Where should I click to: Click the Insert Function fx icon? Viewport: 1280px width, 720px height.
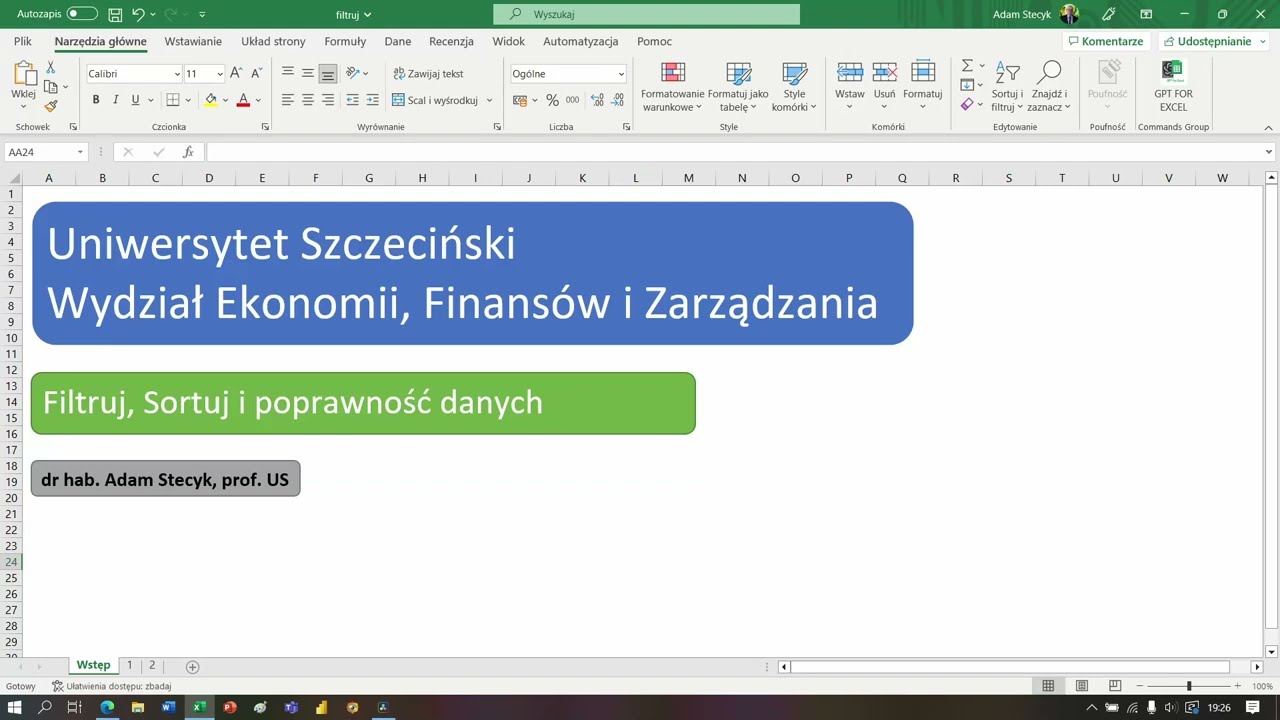(188, 152)
